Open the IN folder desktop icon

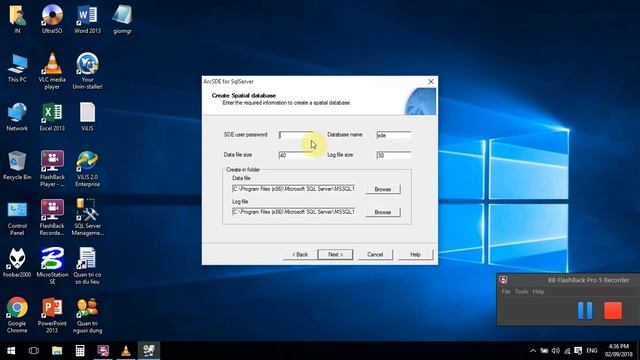[17, 18]
